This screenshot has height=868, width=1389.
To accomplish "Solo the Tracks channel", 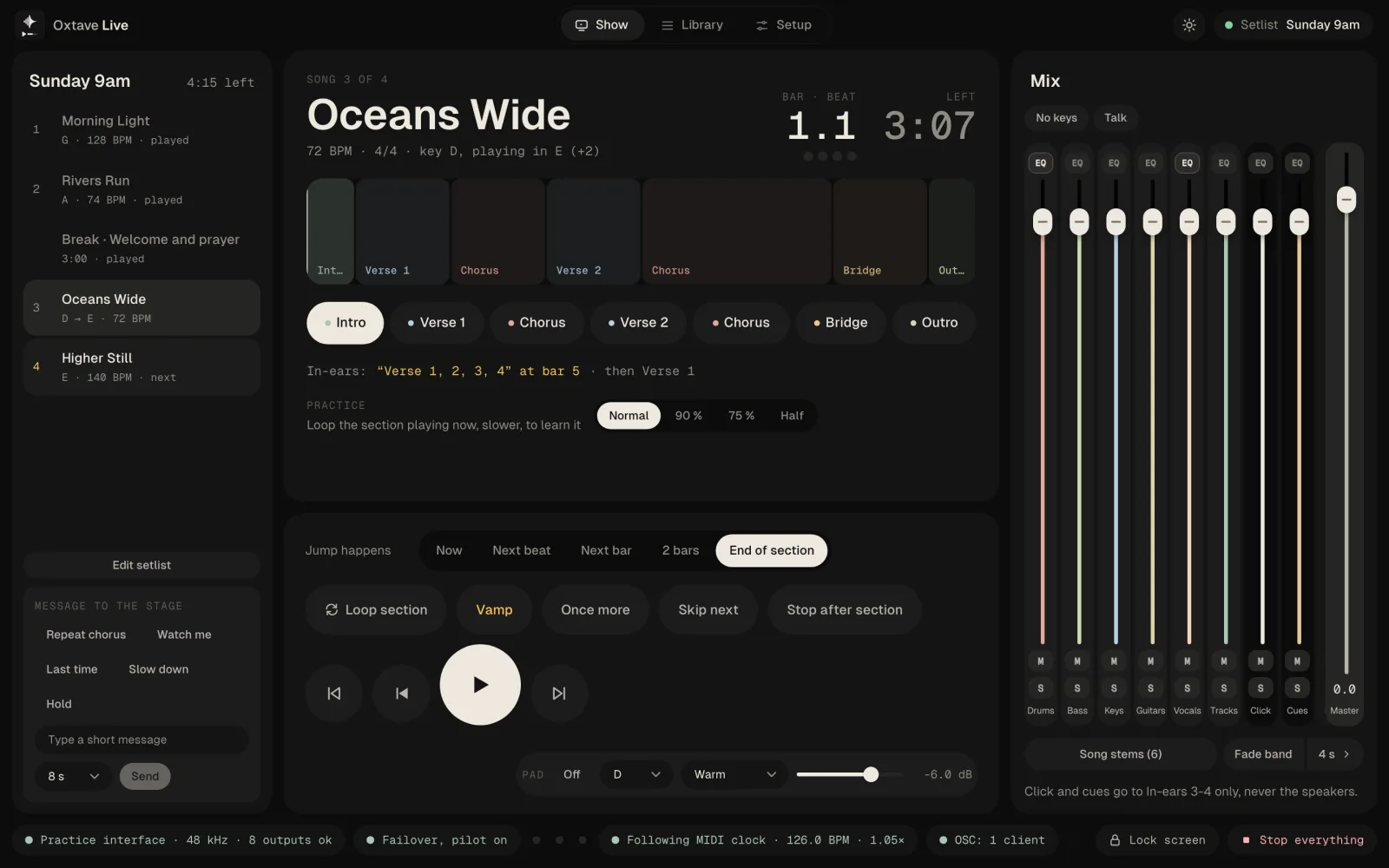I will (1224, 688).
